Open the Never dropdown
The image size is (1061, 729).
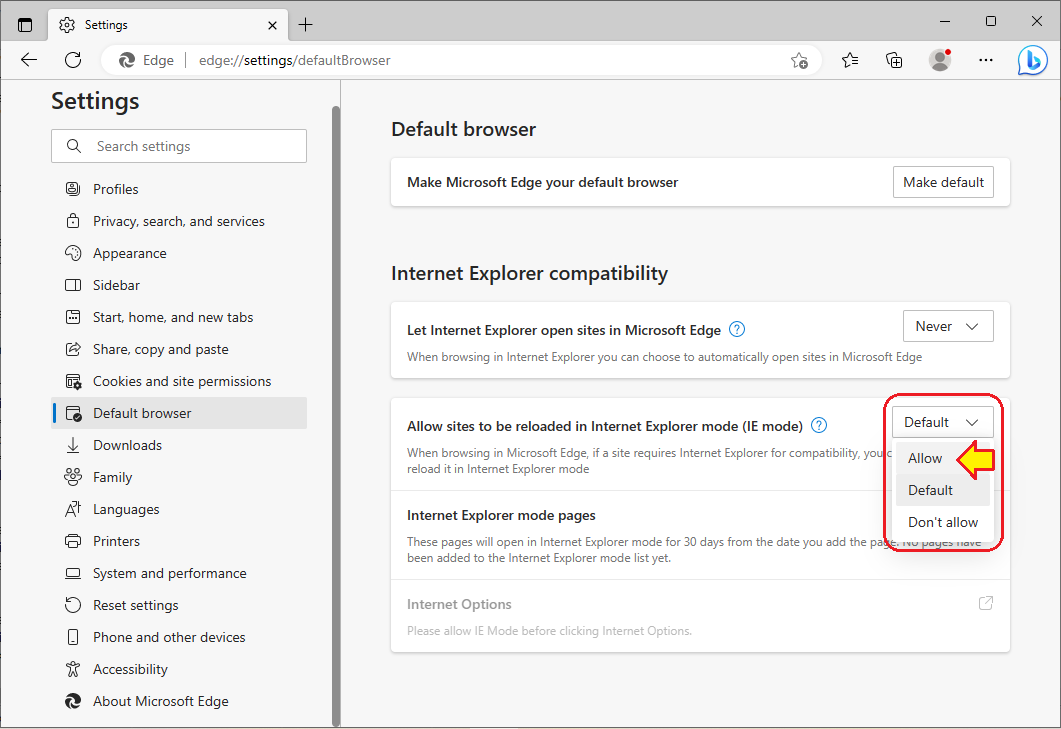pos(948,326)
